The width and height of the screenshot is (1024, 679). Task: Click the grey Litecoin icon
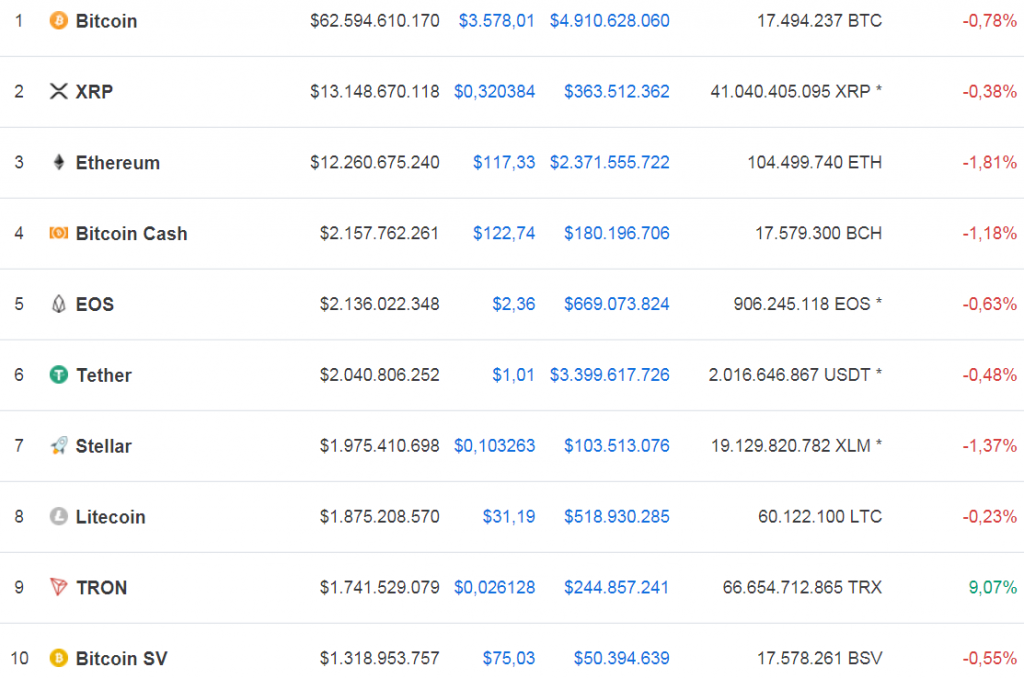point(59,516)
